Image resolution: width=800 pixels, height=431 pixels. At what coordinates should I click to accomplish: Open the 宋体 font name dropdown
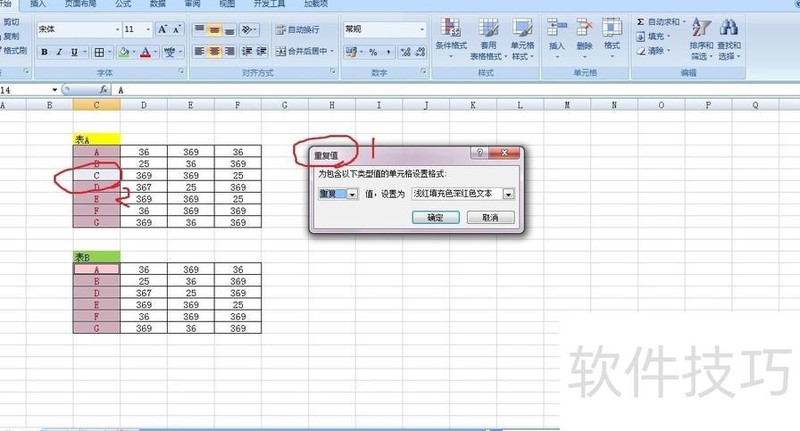click(117, 30)
